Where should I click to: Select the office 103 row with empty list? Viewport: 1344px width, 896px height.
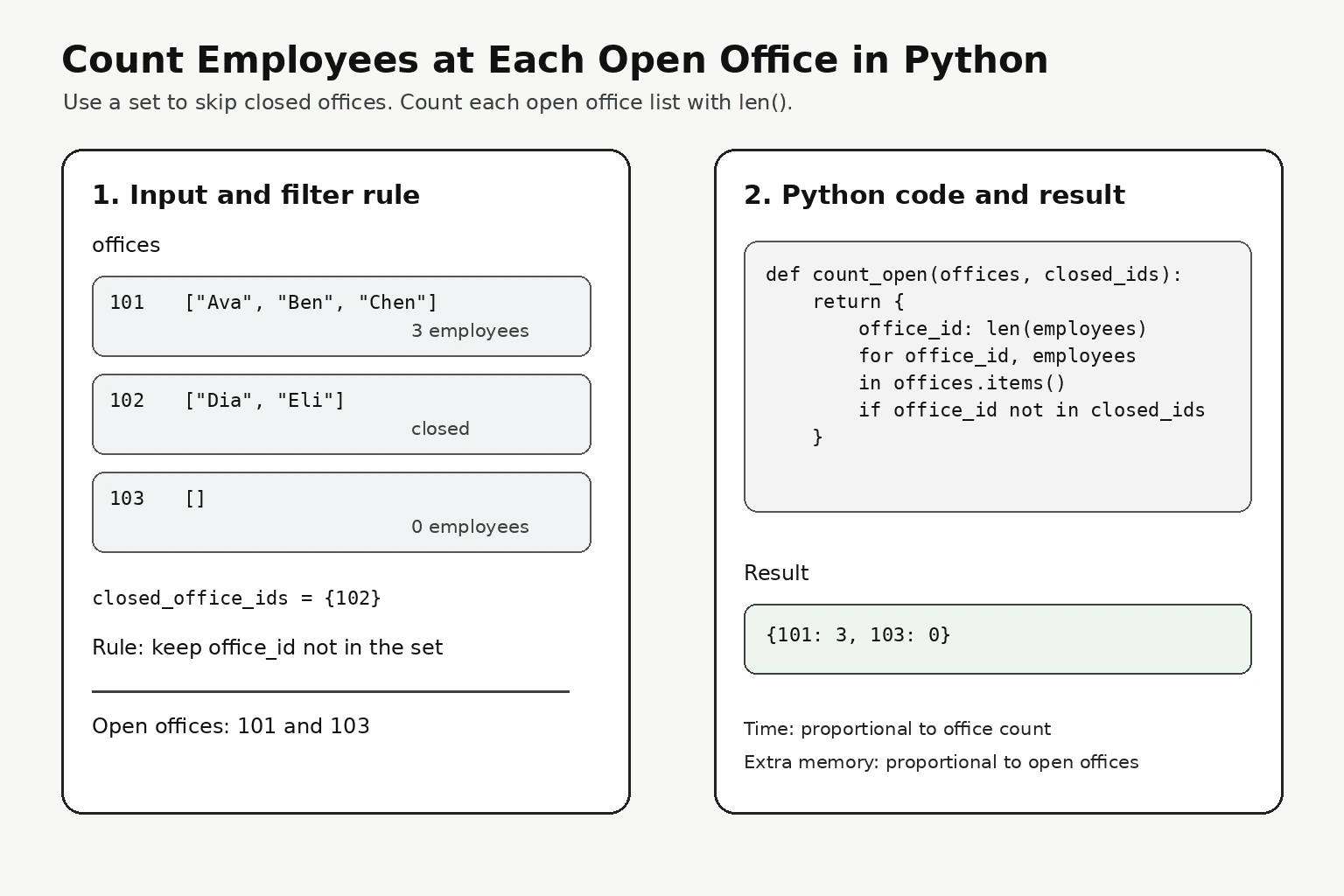click(341, 512)
